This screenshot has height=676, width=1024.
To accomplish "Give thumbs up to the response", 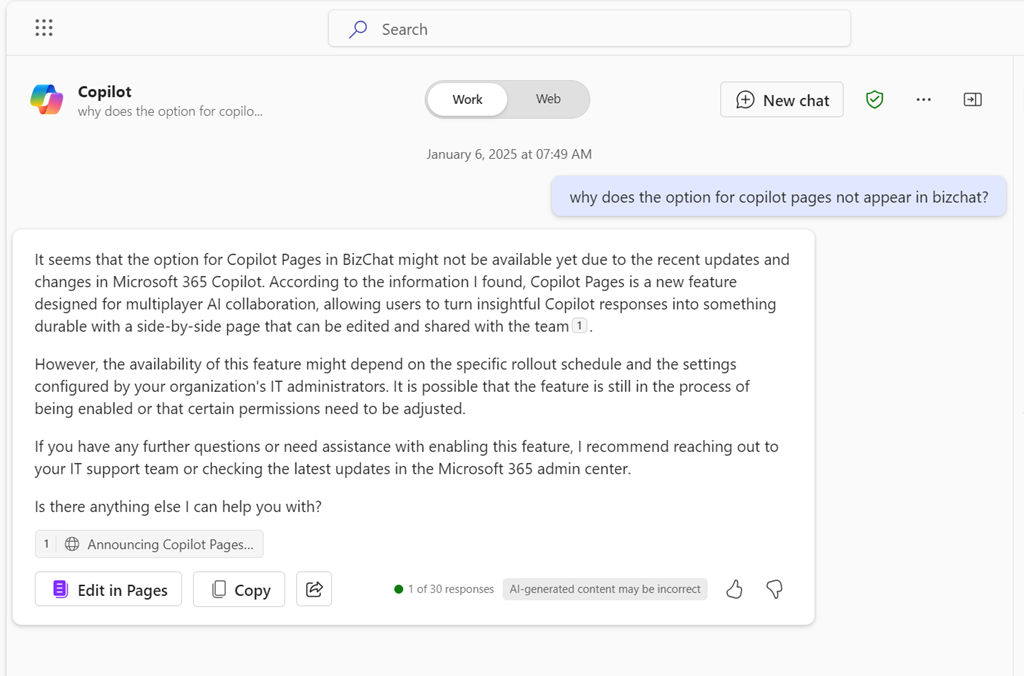I will coord(734,589).
